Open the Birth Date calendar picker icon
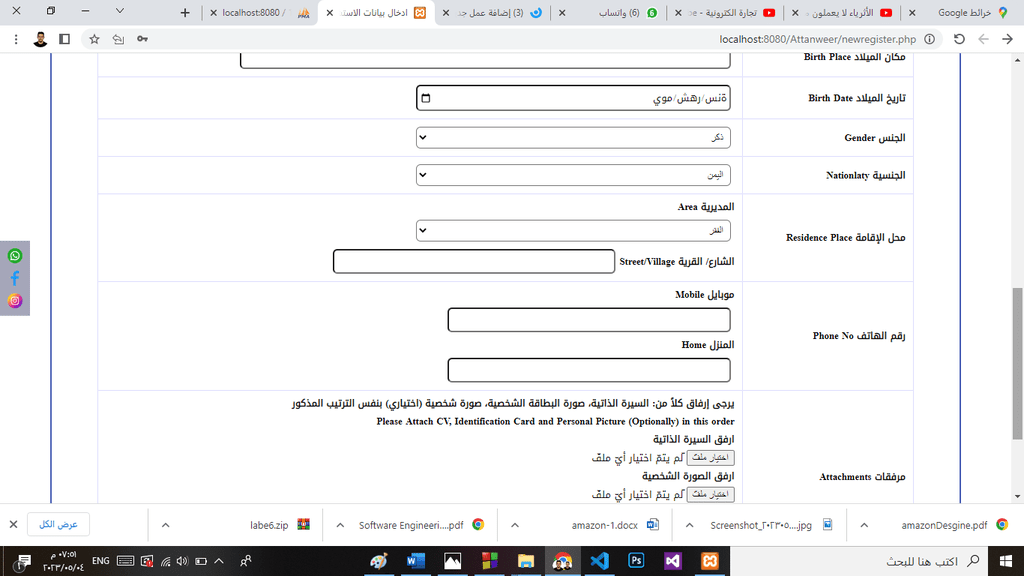Viewport: 1024px width, 576px height. [x=426, y=98]
